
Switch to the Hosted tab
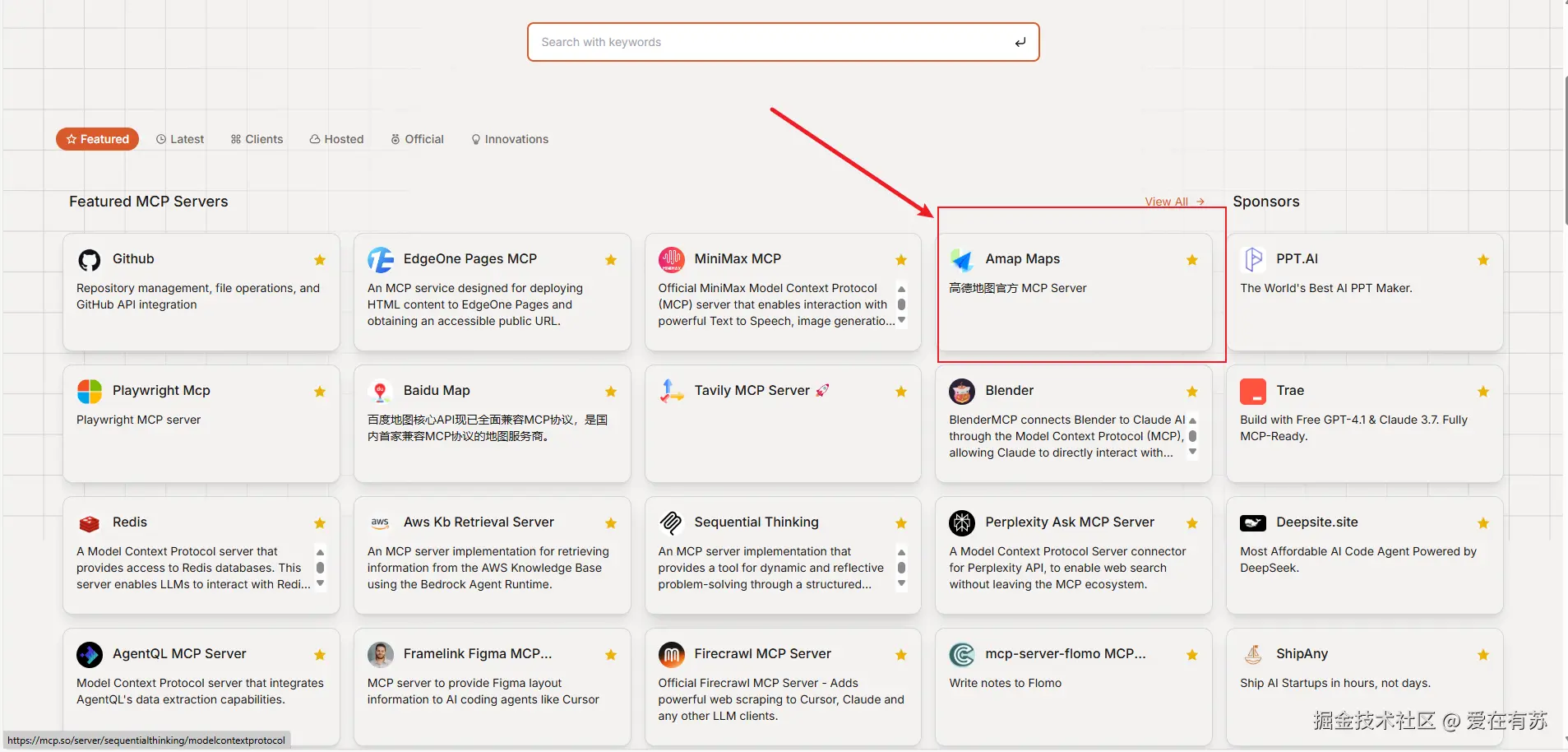337,139
